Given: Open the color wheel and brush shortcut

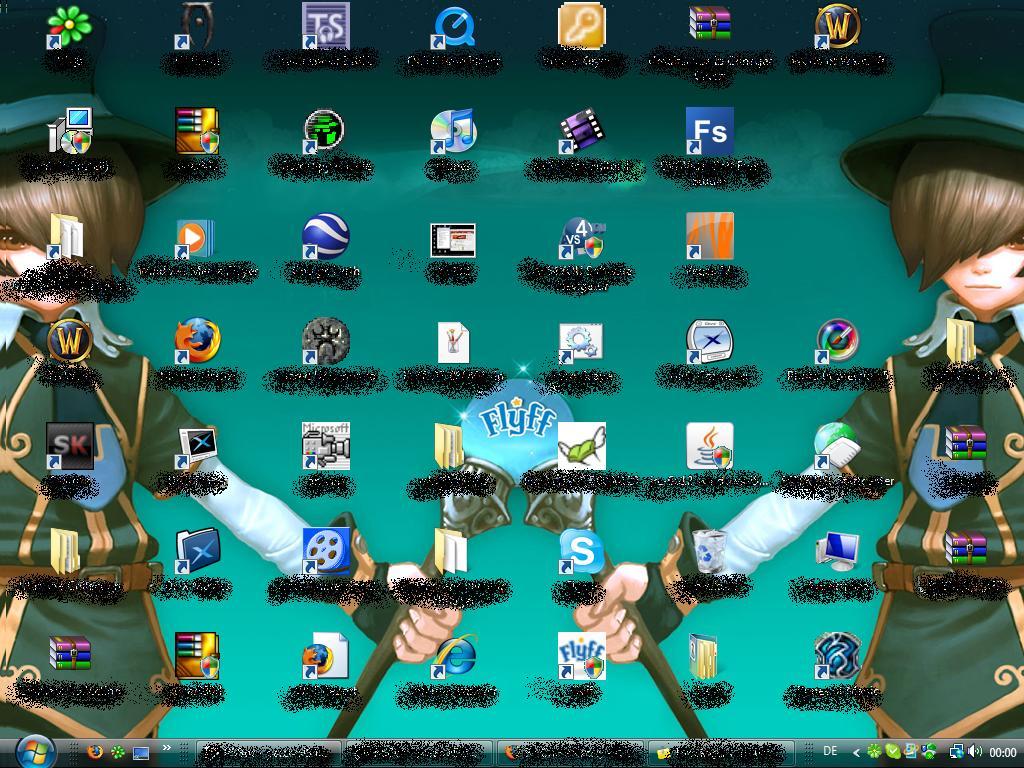Looking at the screenshot, I should pyautogui.click(x=837, y=340).
